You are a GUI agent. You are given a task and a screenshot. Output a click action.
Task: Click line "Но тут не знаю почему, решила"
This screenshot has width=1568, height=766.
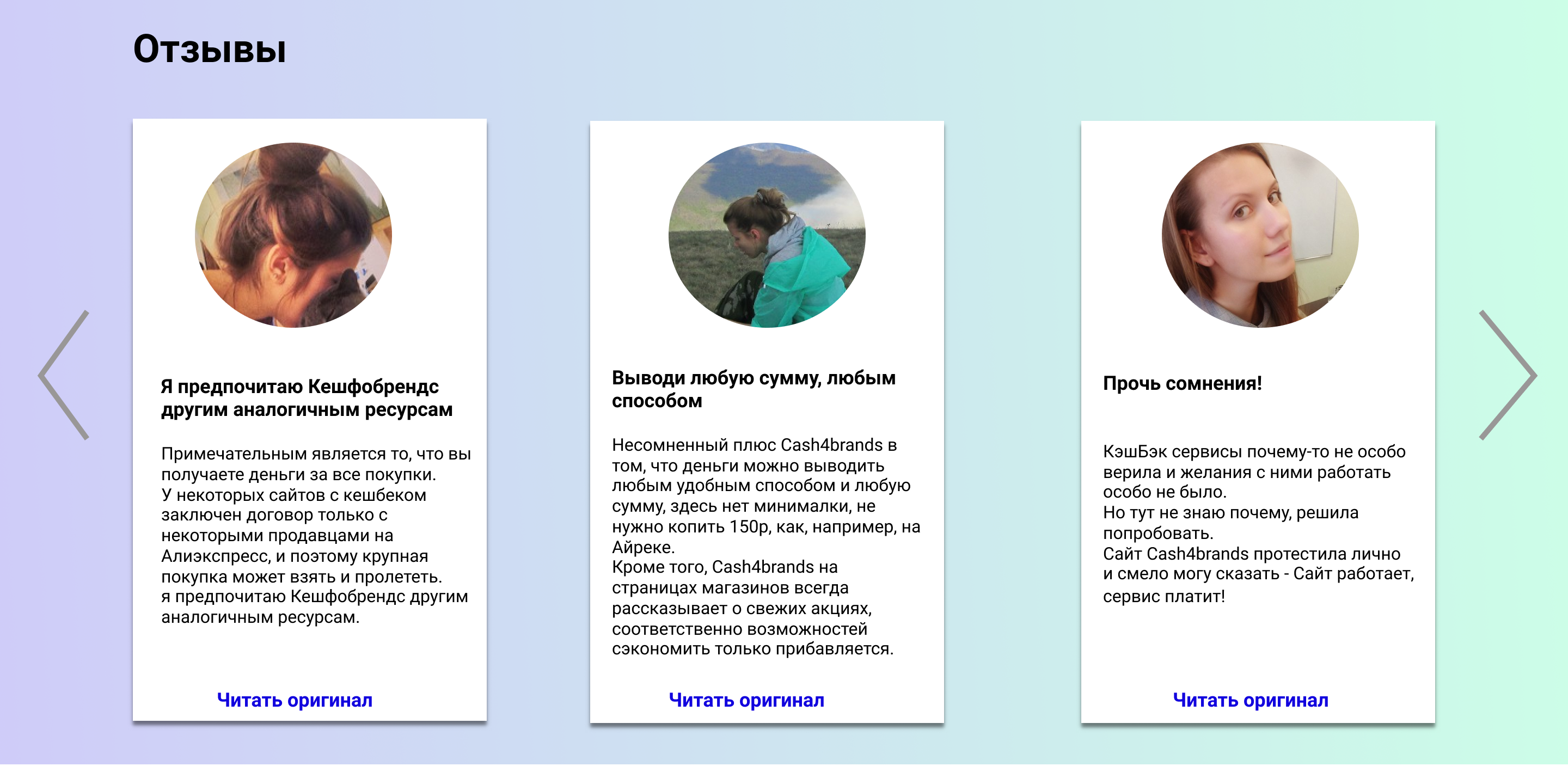click(1230, 513)
